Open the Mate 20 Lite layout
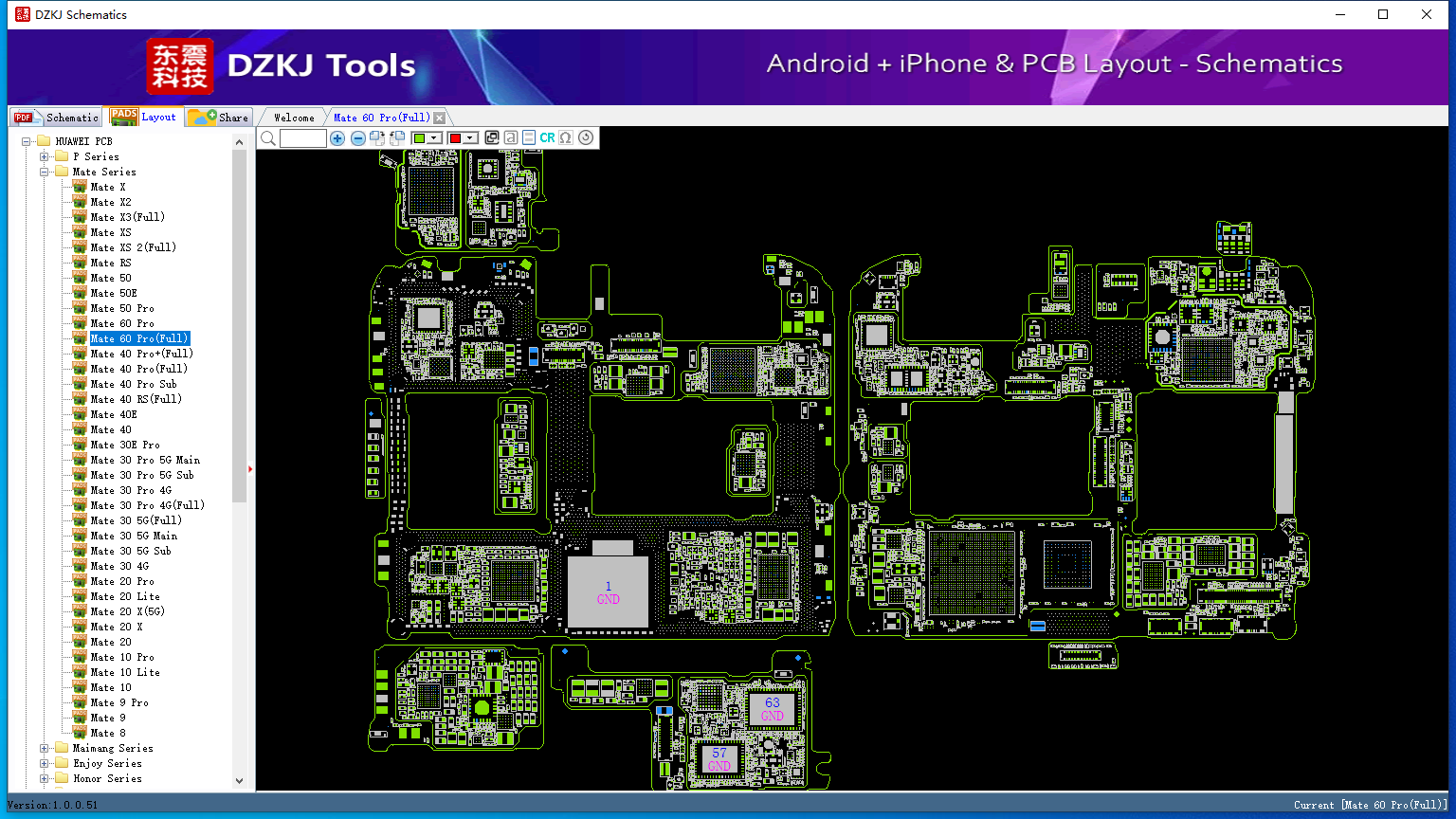1456x819 pixels. coord(124,596)
